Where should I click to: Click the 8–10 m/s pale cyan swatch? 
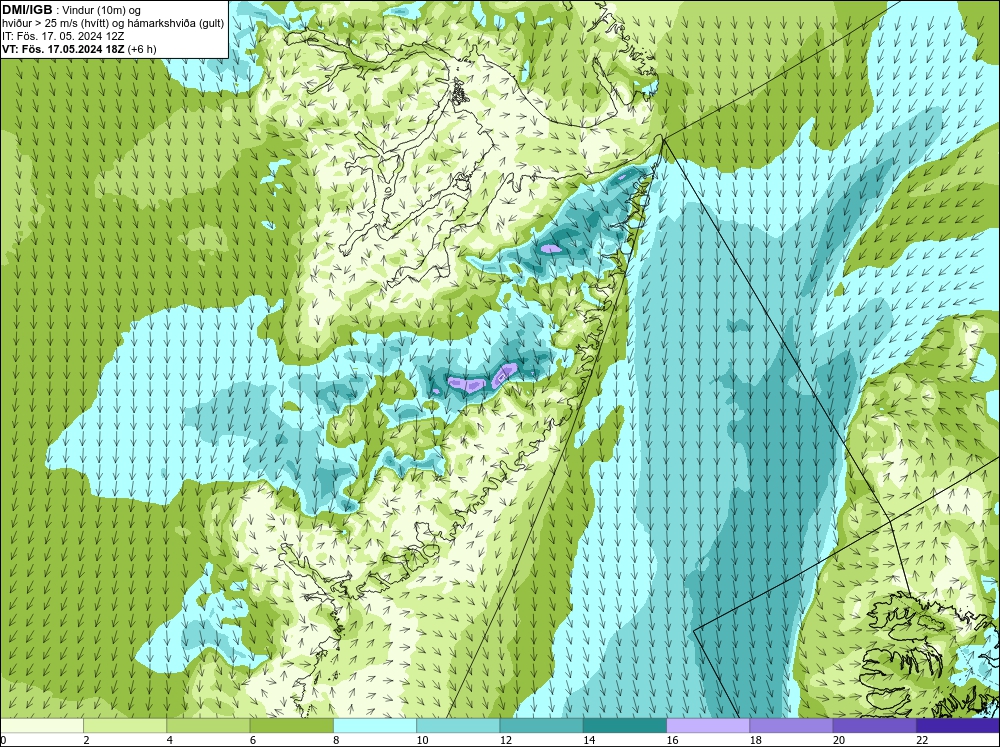coord(375,725)
